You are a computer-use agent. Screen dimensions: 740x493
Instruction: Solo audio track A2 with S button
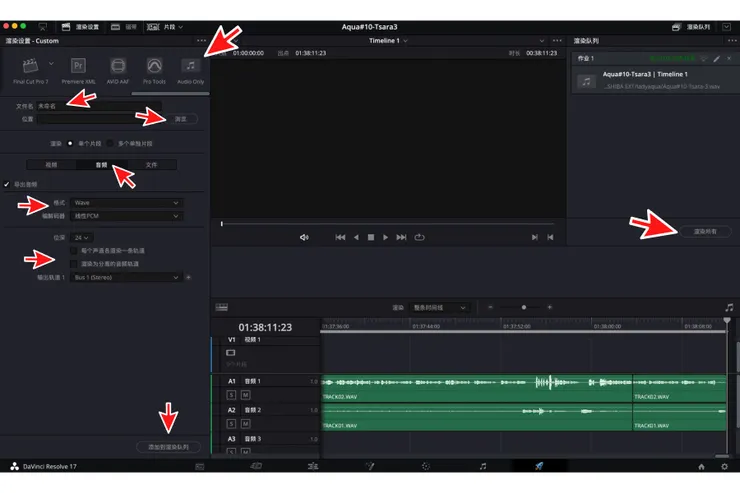pyautogui.click(x=231, y=424)
